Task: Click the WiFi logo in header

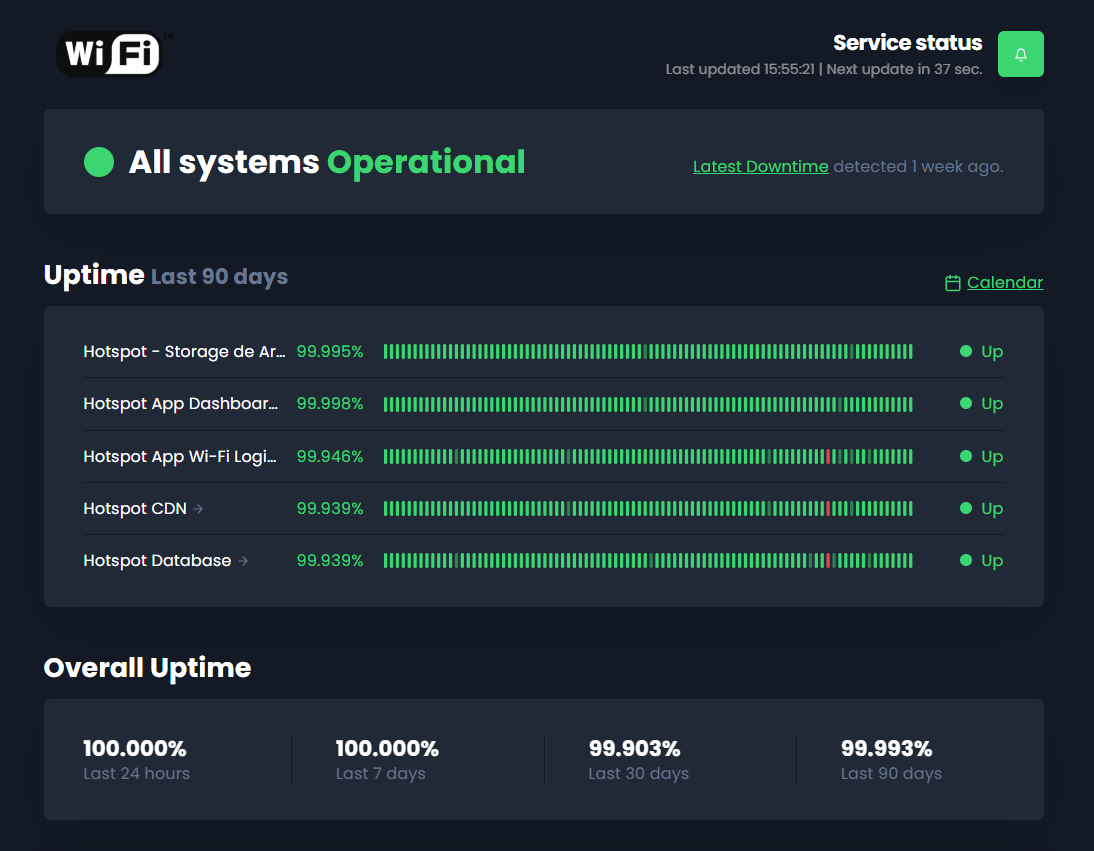Action: pos(110,54)
